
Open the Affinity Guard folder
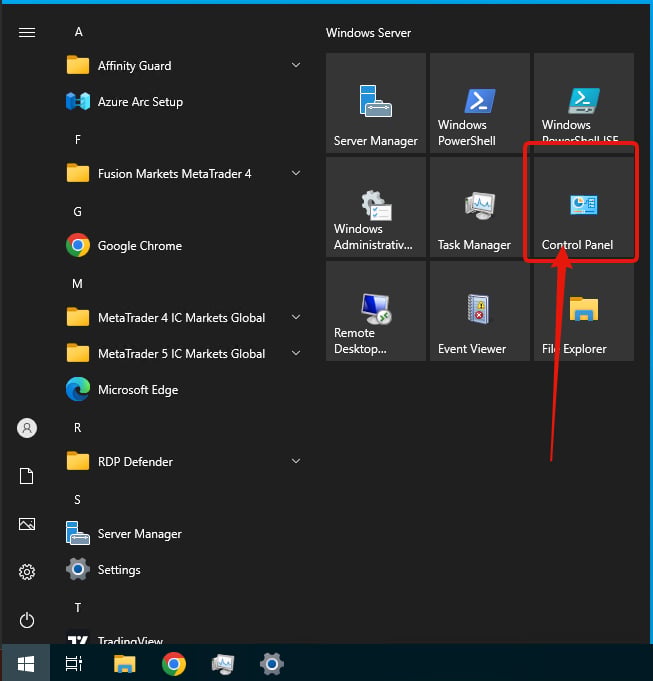tap(185, 66)
